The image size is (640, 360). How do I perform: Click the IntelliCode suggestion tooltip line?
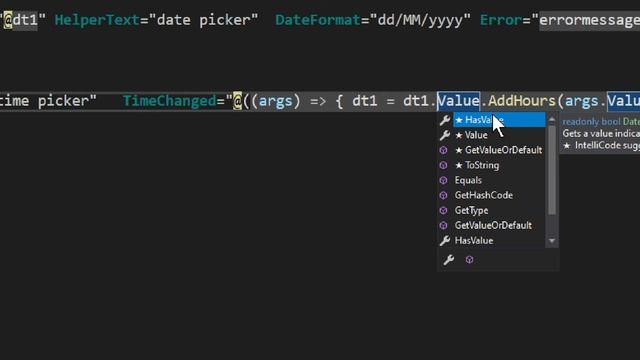coord(601,146)
